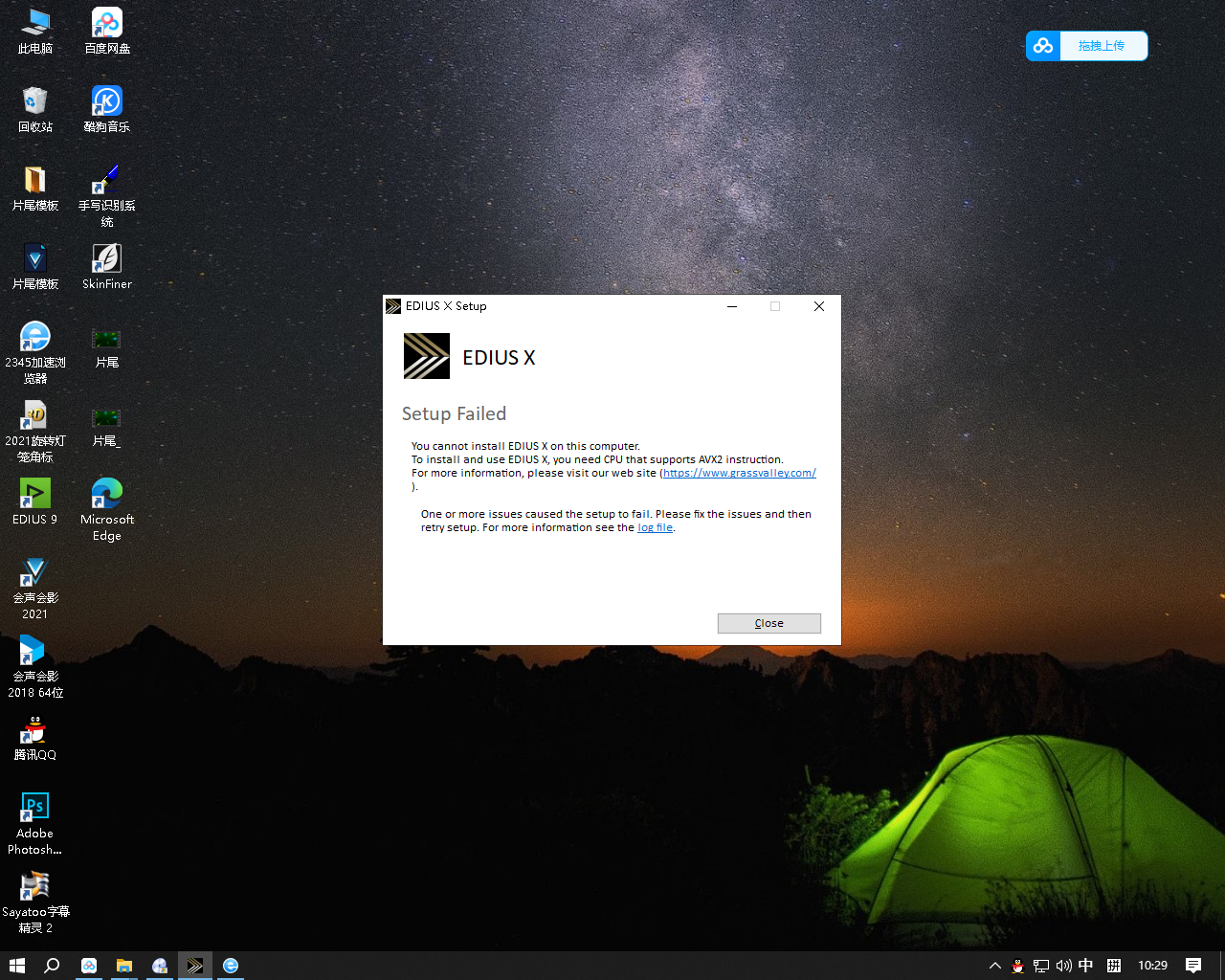Select the 酷狗音乐 desktop icon
The image size is (1225, 980).
(x=107, y=109)
